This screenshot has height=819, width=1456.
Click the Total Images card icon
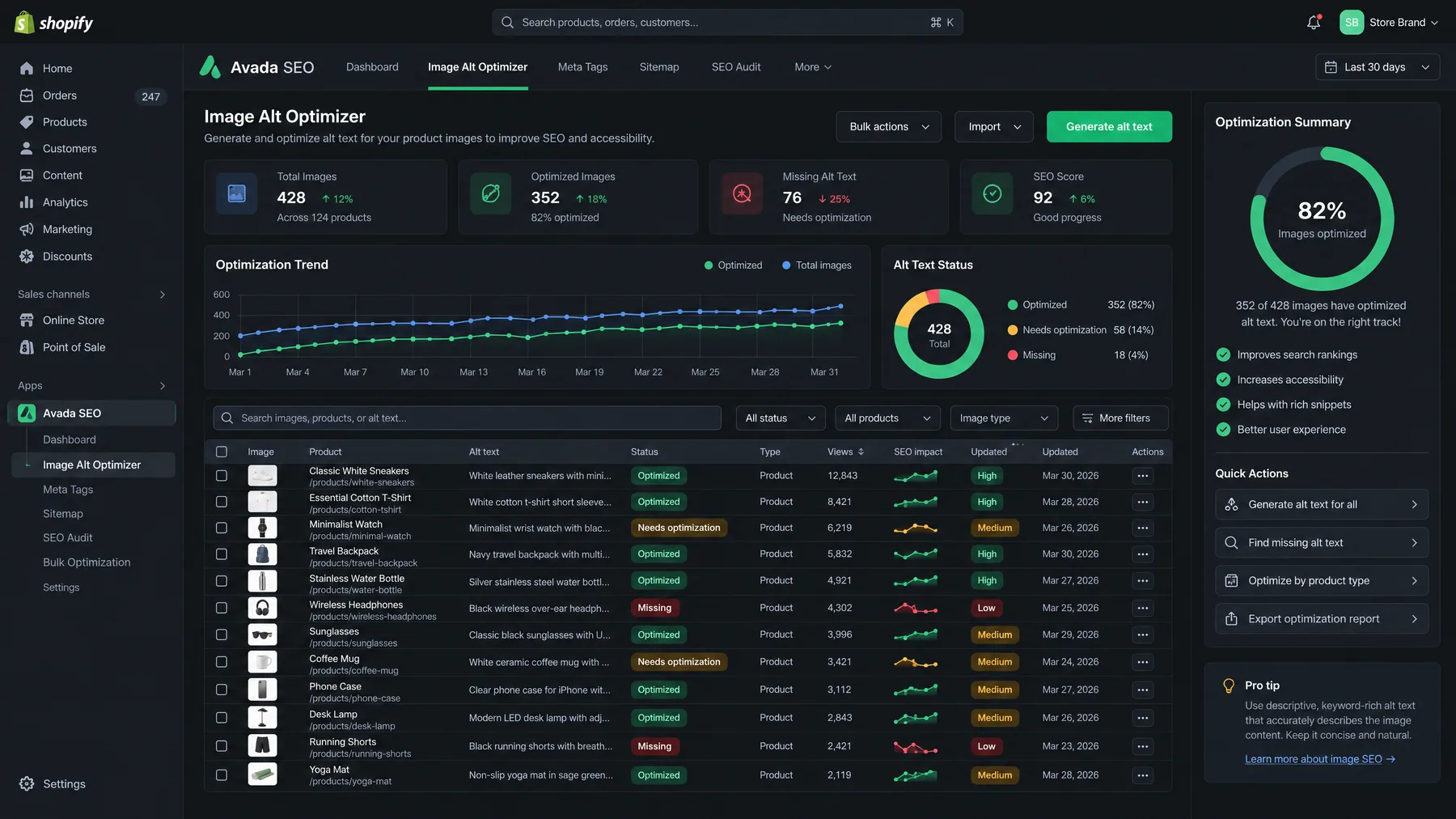pyautogui.click(x=237, y=193)
